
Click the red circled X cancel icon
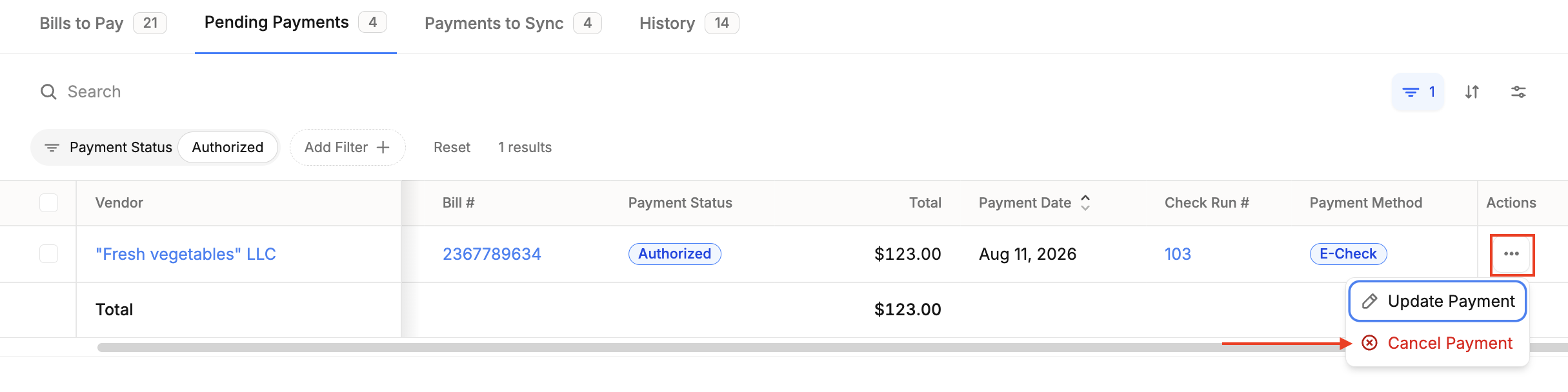1369,342
